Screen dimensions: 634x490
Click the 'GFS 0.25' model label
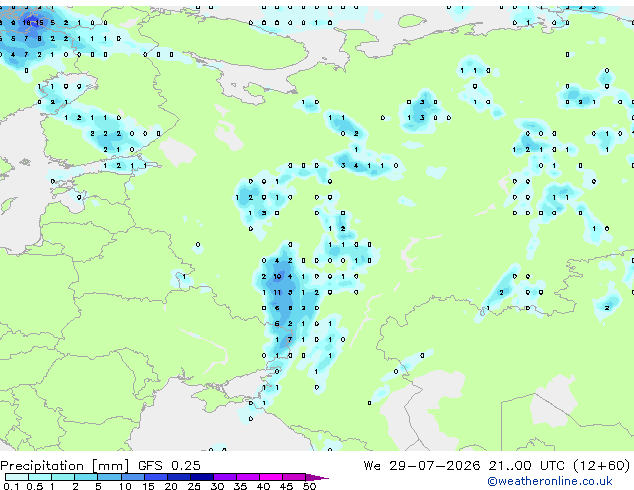169,466
